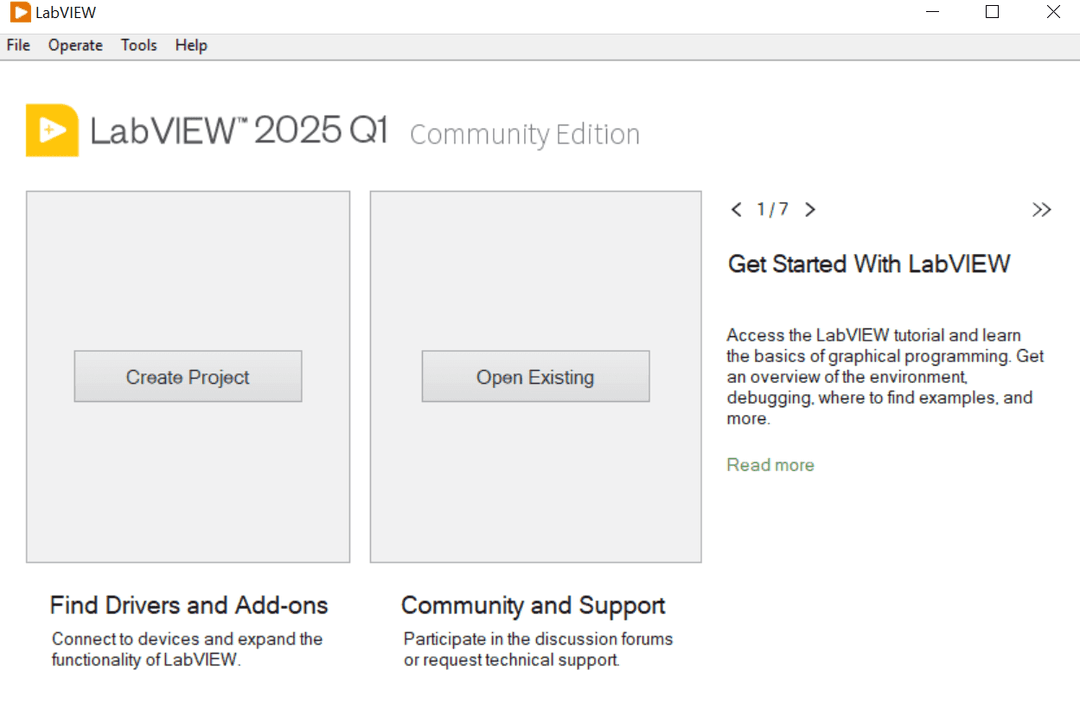Collapse the side panel with double chevron
Image resolution: width=1080 pixels, height=714 pixels.
click(x=1042, y=209)
